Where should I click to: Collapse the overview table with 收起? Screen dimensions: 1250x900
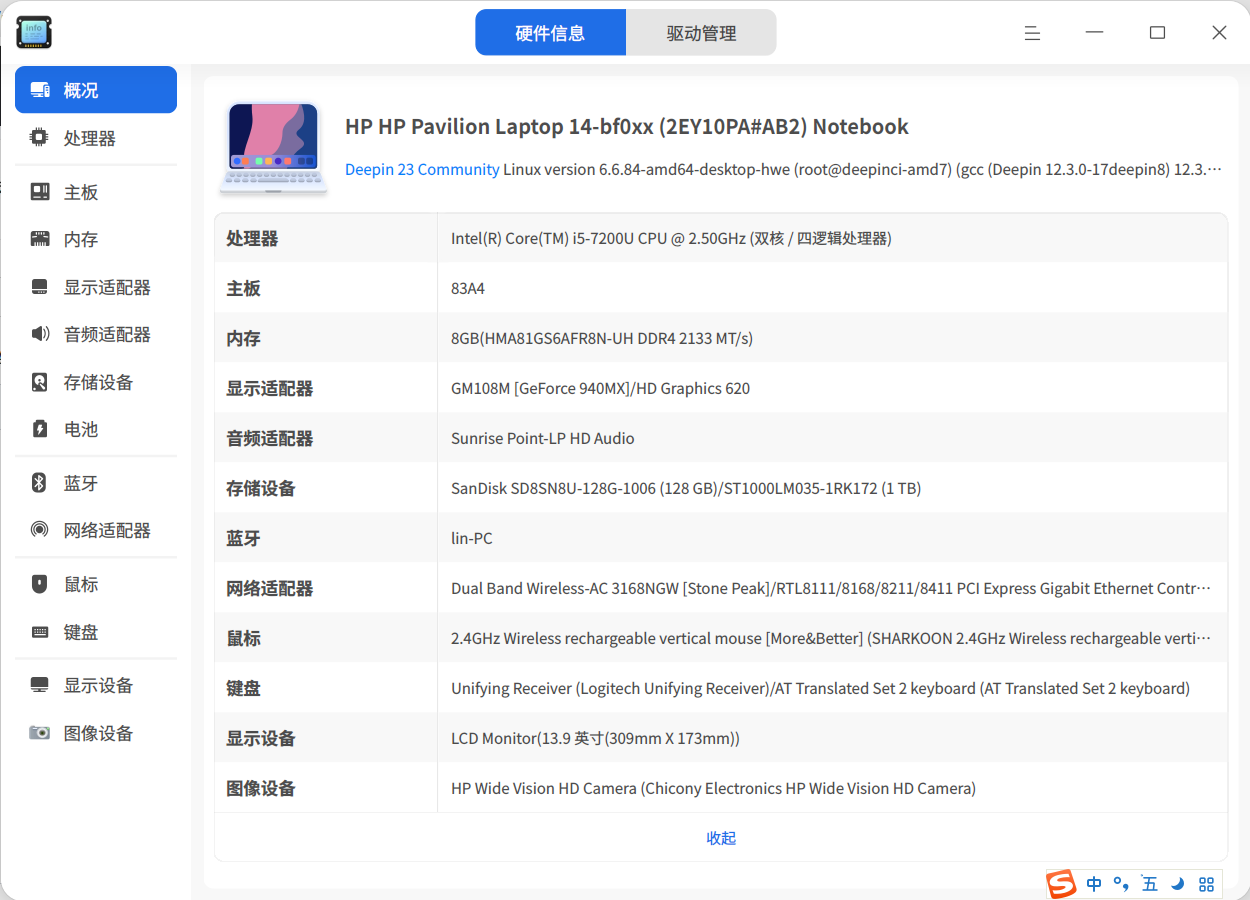[x=721, y=838]
